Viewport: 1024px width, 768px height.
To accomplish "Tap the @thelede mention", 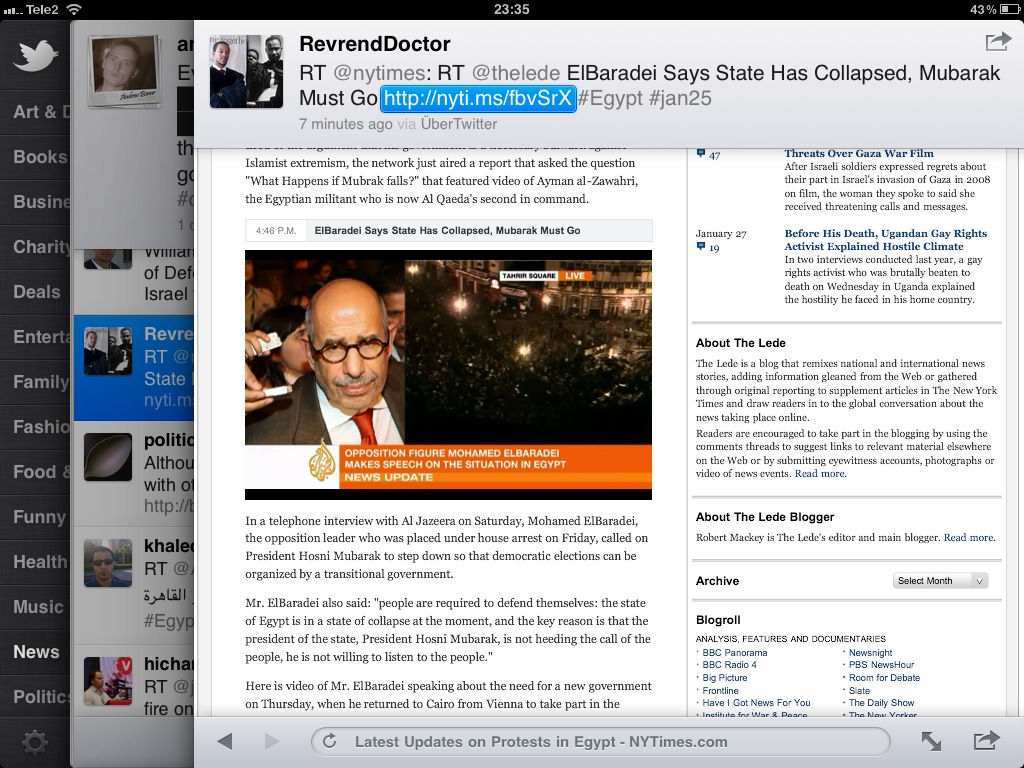I will click(516, 72).
